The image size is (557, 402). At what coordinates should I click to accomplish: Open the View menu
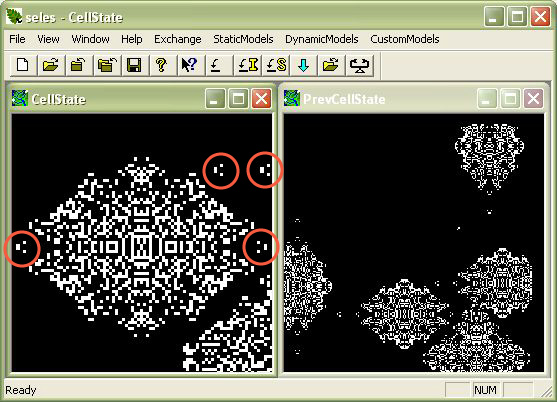coord(48,39)
